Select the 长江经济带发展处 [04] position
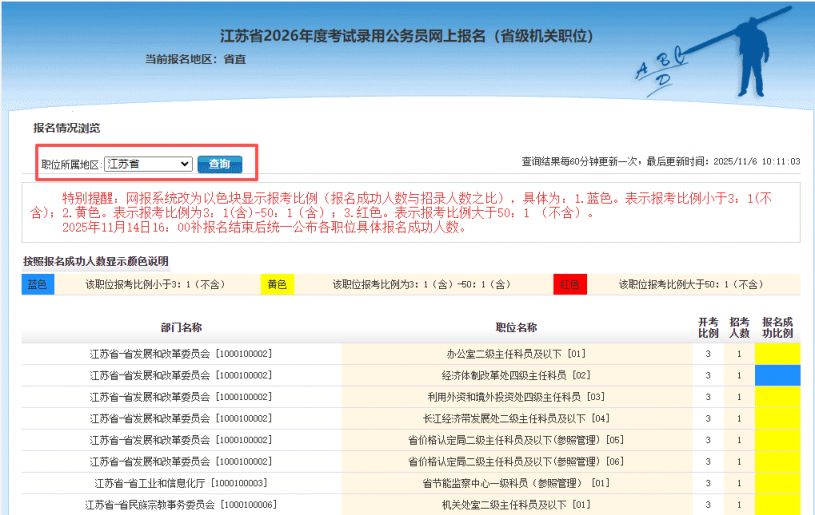Screen dimensions: 815x515 coord(516,418)
